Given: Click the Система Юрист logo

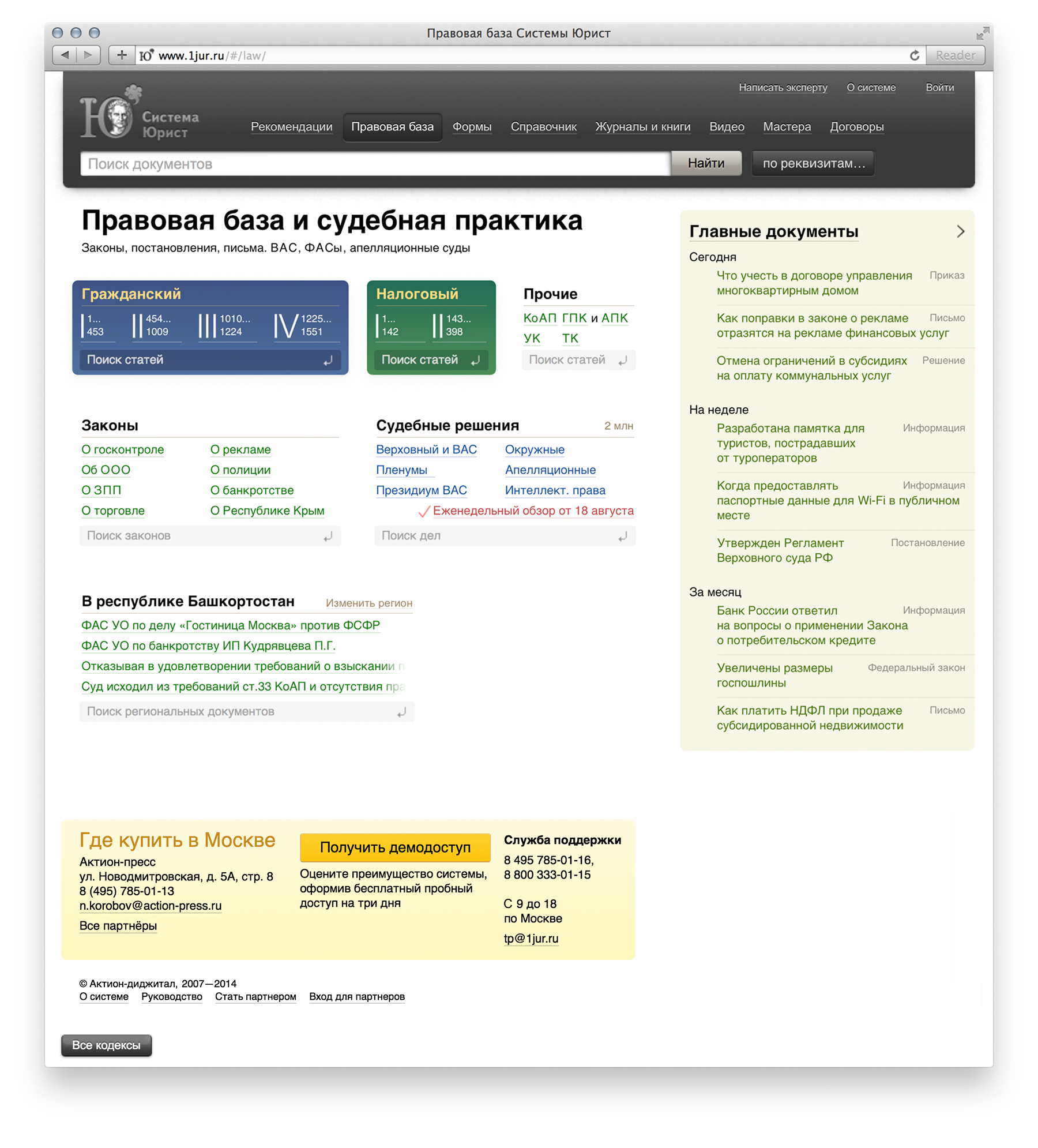Looking at the screenshot, I should [x=138, y=115].
